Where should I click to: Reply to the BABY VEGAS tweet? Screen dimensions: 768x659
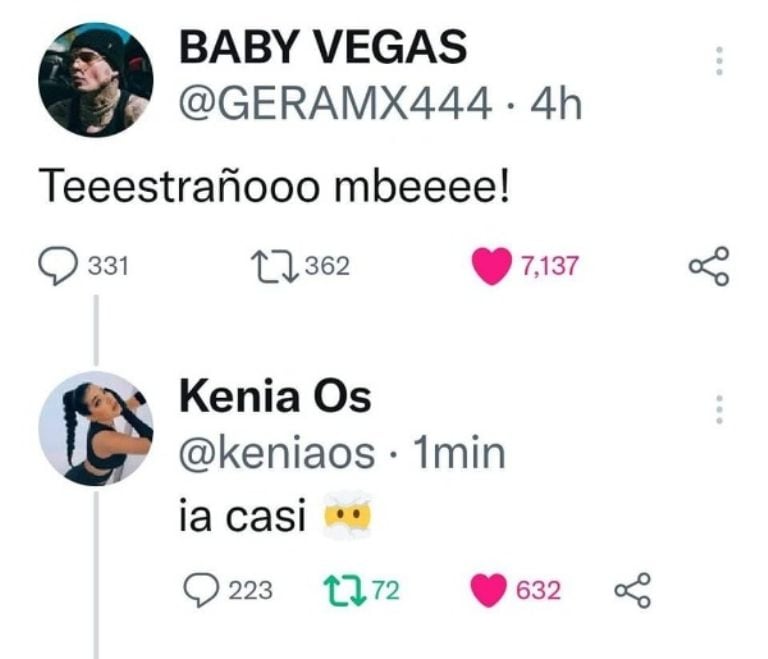coord(57,266)
